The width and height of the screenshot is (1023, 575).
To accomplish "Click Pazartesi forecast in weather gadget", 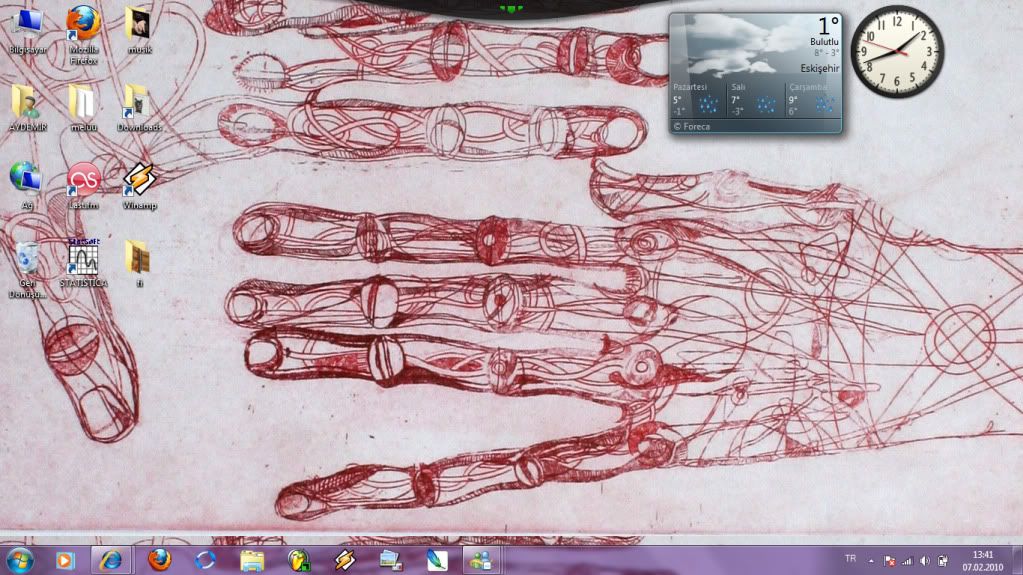I will (x=696, y=100).
